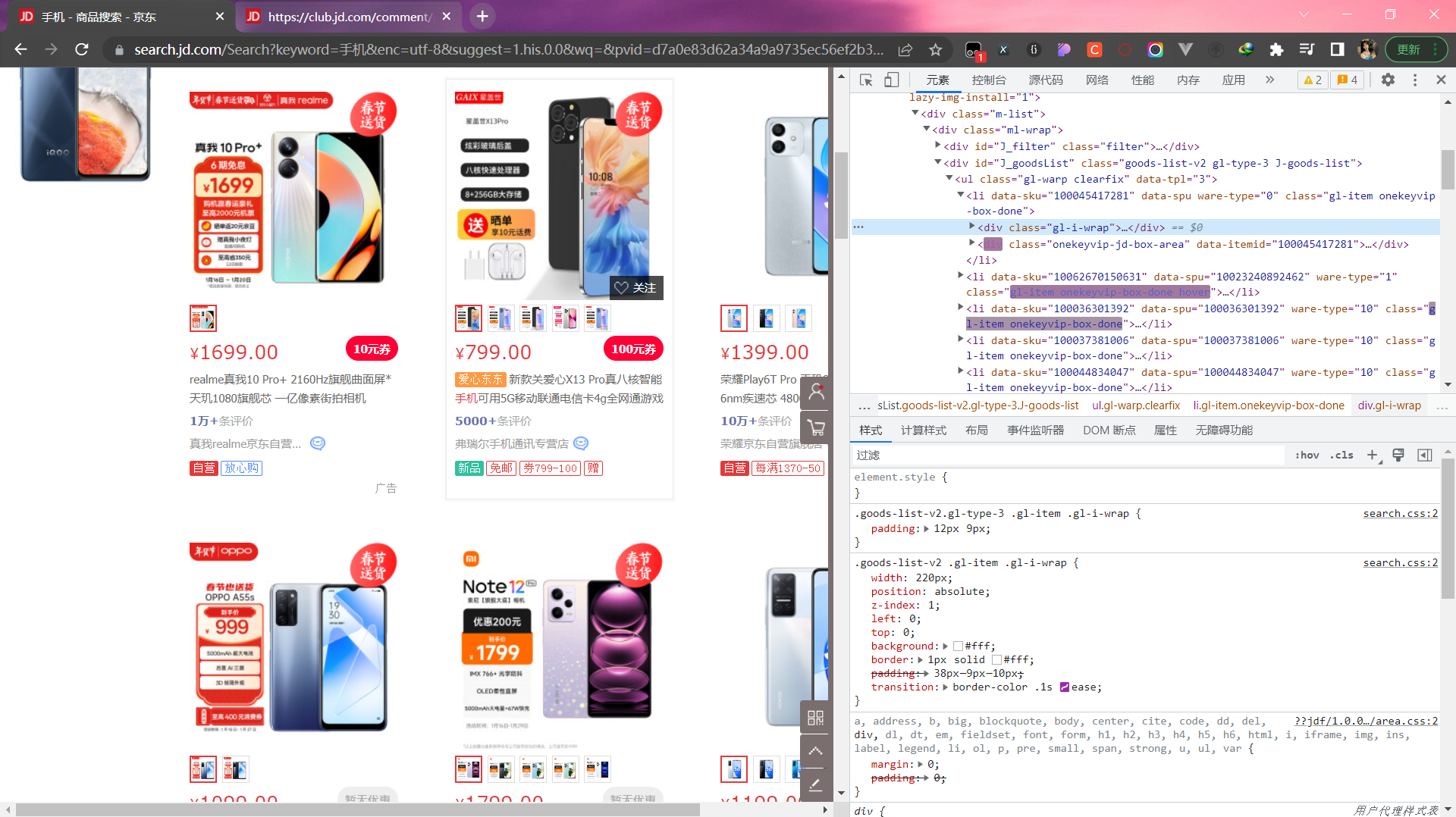Contact the realme store customer service icon
The height and width of the screenshot is (817, 1456).
318,443
